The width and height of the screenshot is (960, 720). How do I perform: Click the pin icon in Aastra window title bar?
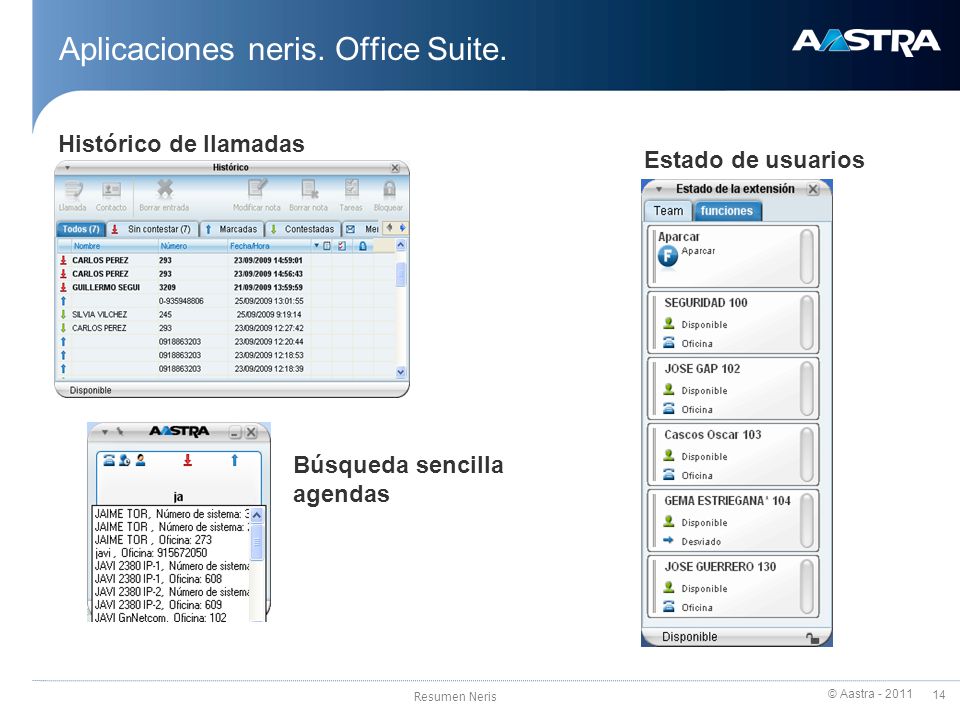coord(120,432)
